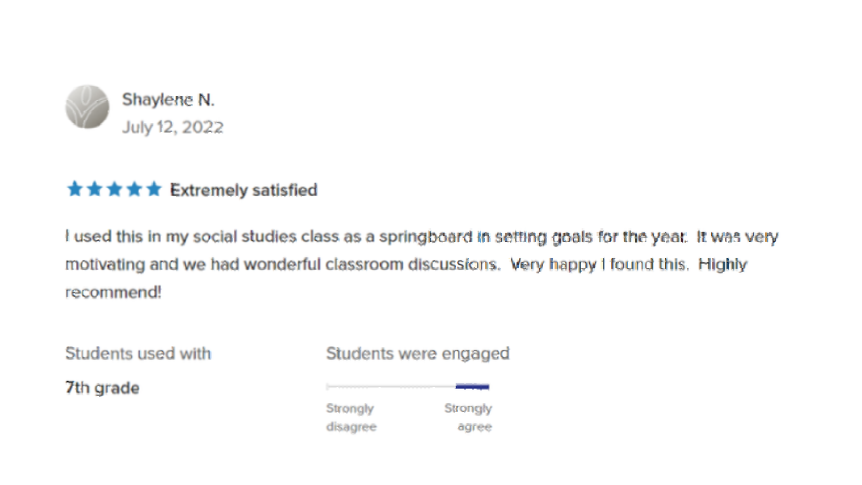Click the July 12, 2022 review date
Image resolution: width=862 pixels, height=485 pixels.
(172, 127)
